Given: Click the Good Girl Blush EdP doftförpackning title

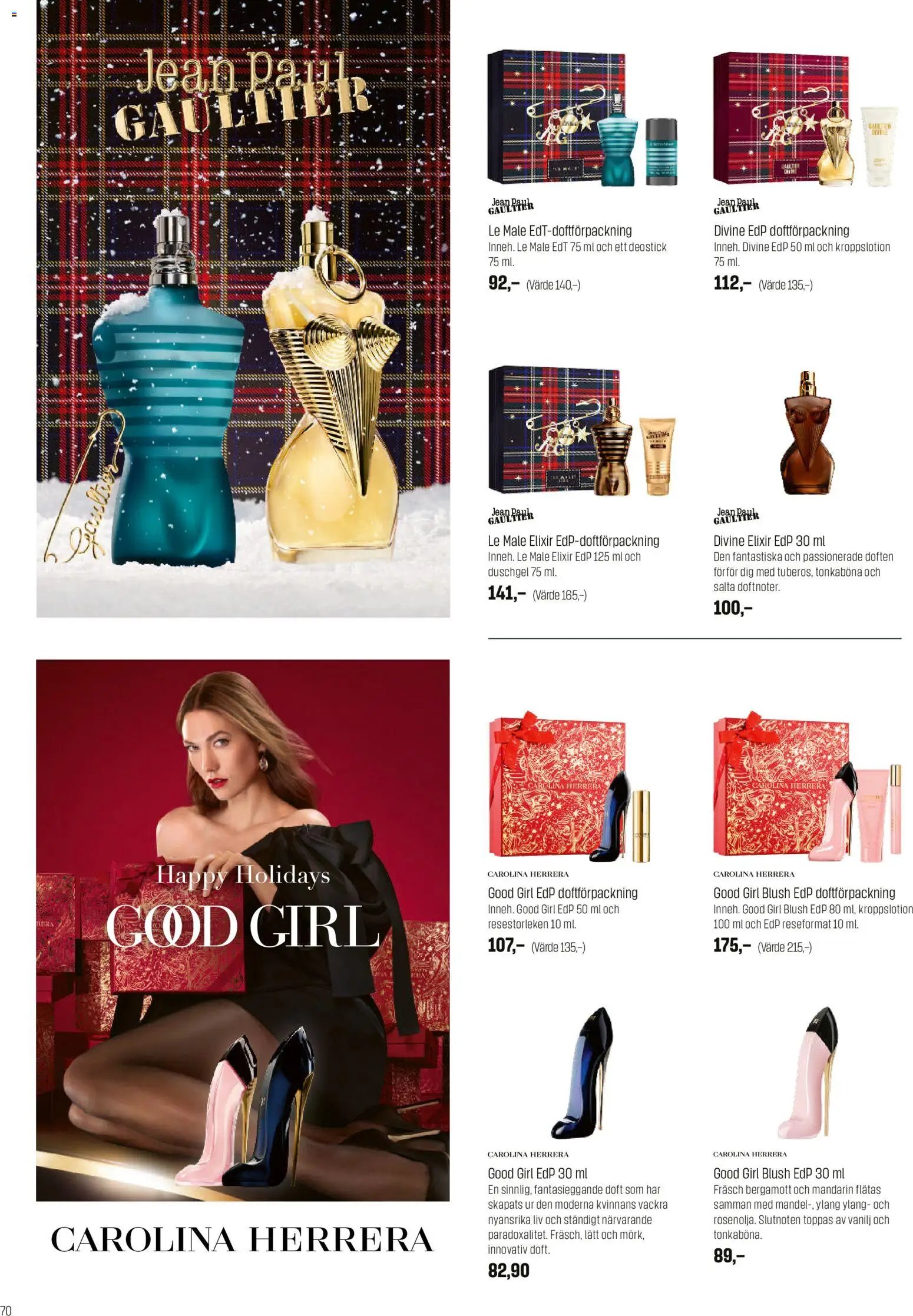Looking at the screenshot, I should [x=804, y=893].
